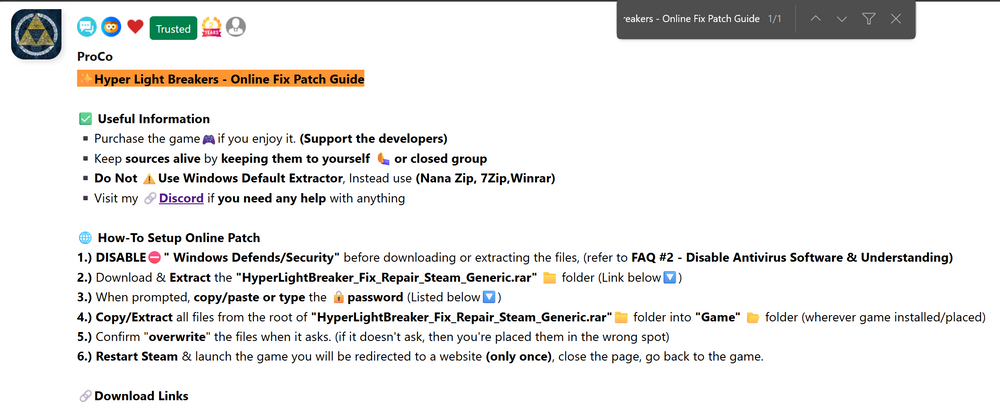
Task: Click the warning triangle emoji near Do Not
Action: (x=149, y=179)
